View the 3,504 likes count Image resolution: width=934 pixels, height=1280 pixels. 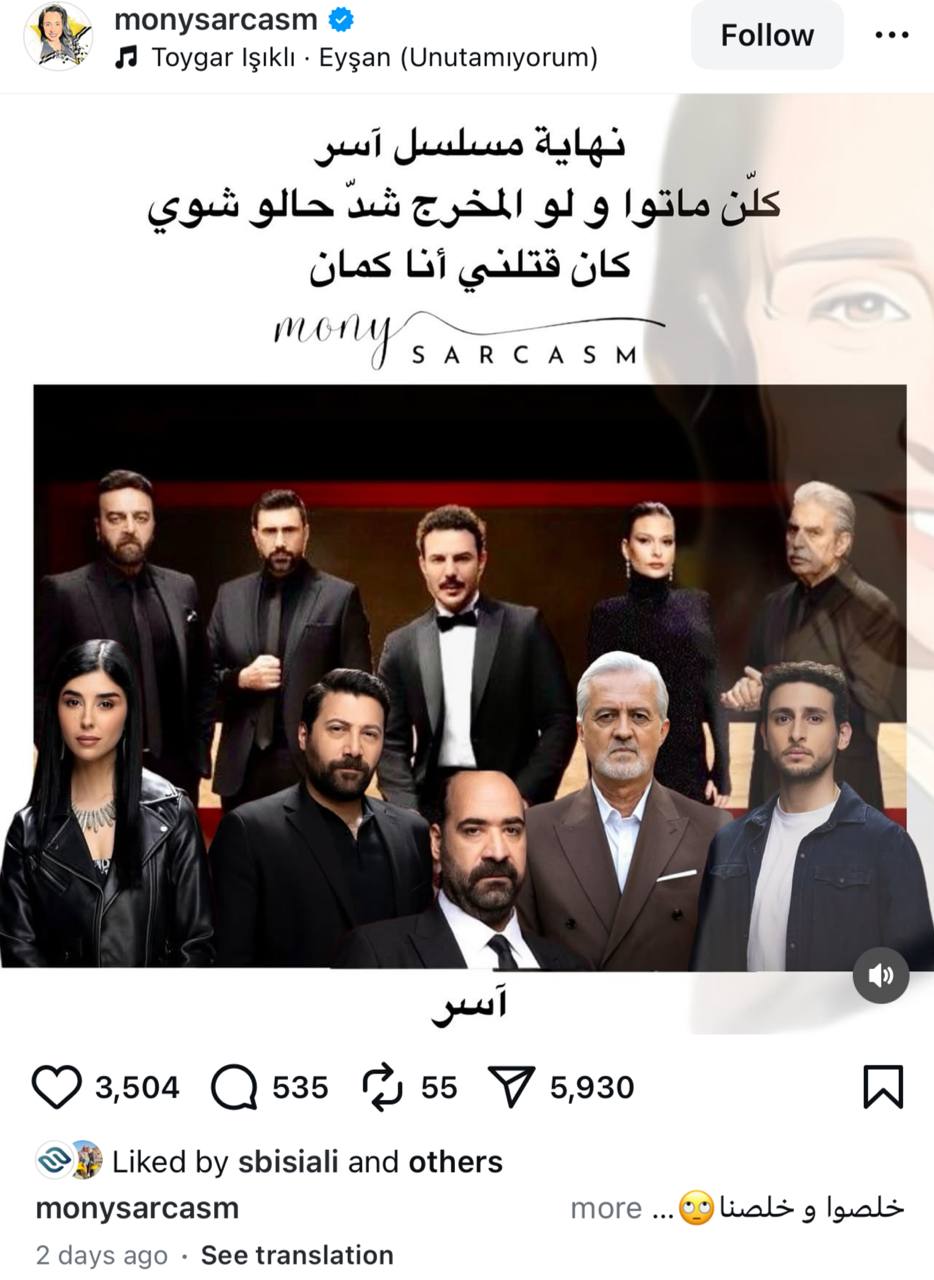137,1087
